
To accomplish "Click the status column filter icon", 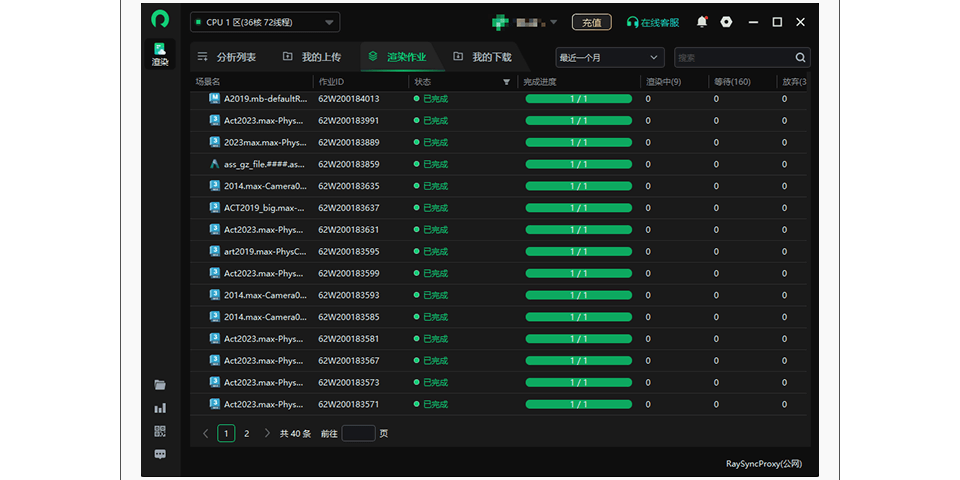I will tap(506, 82).
